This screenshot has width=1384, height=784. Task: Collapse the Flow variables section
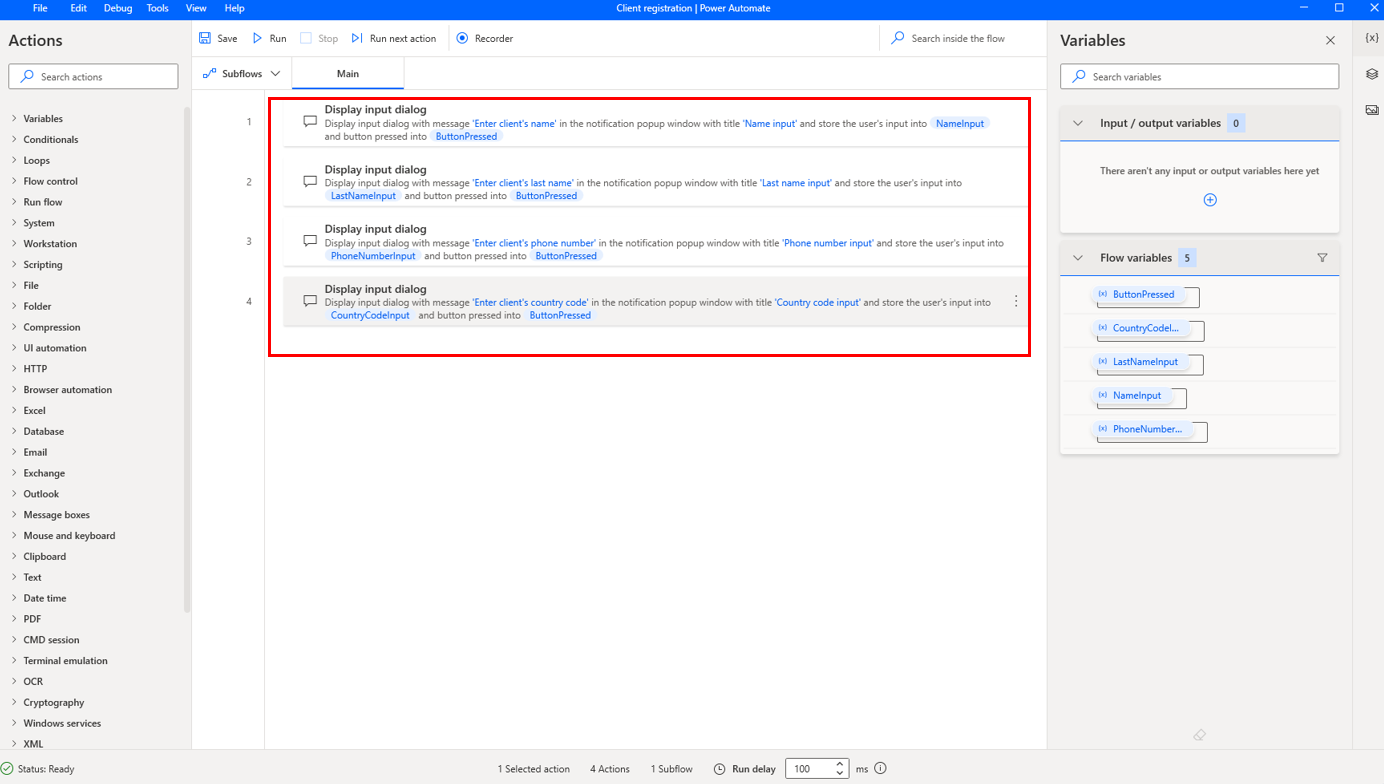click(x=1077, y=257)
